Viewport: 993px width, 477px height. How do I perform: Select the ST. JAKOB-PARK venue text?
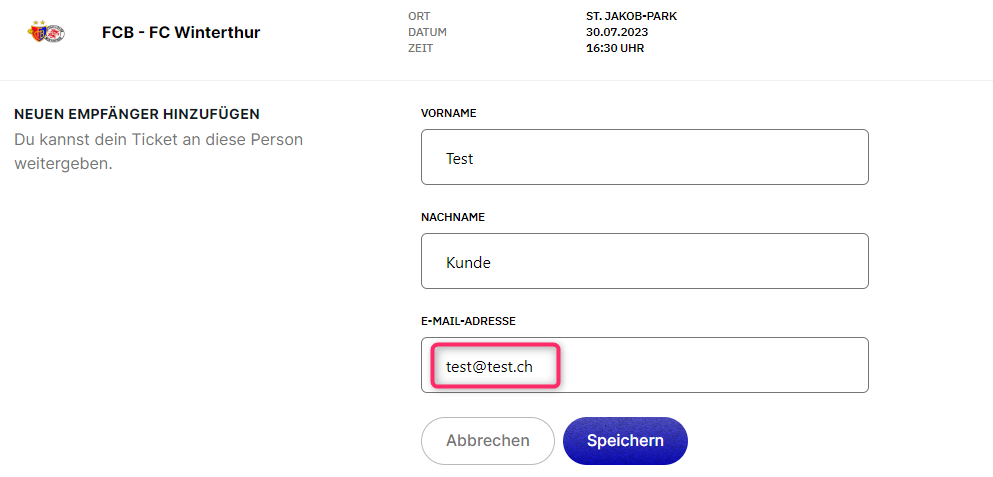tap(631, 16)
